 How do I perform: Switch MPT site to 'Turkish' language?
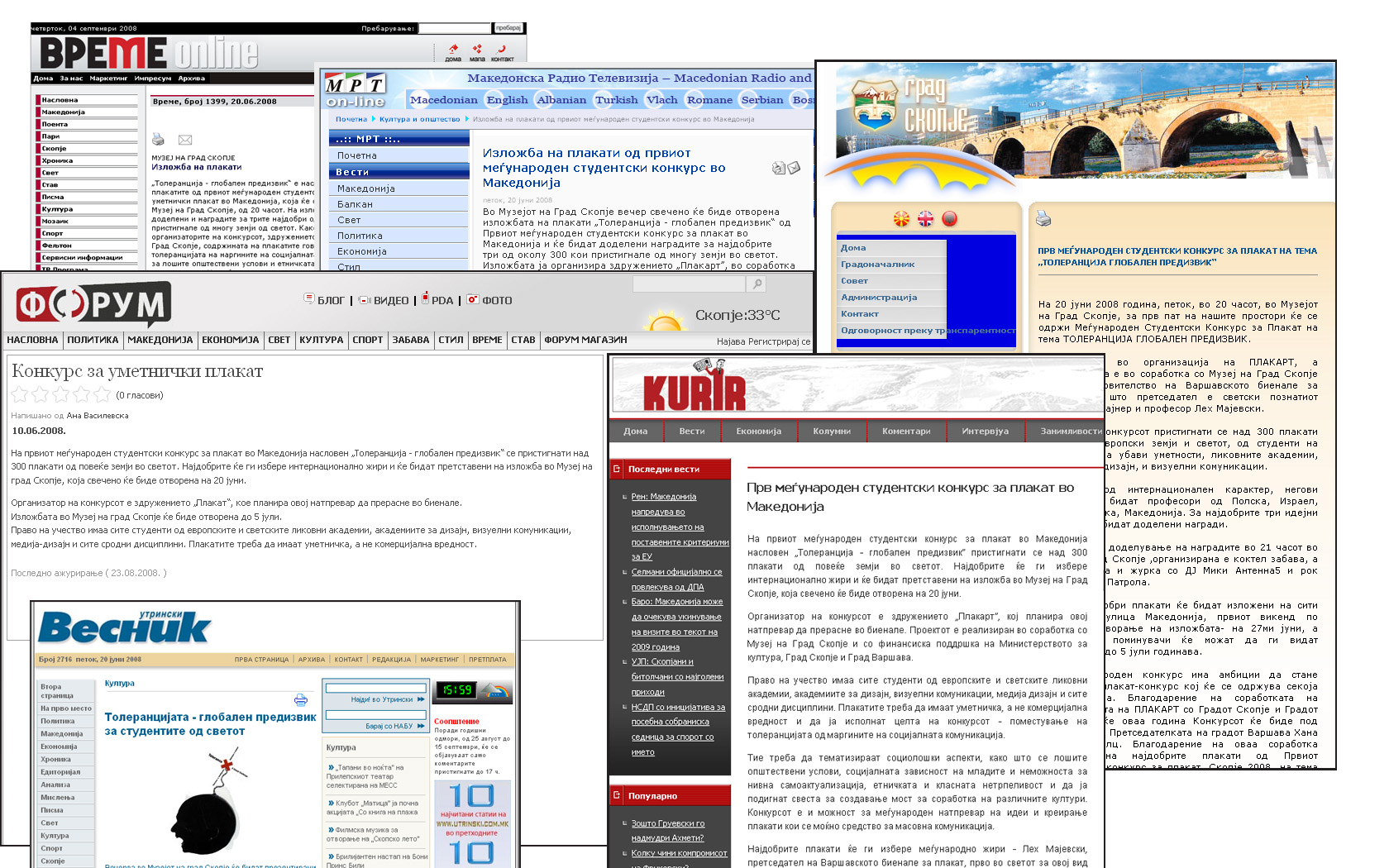(616, 100)
